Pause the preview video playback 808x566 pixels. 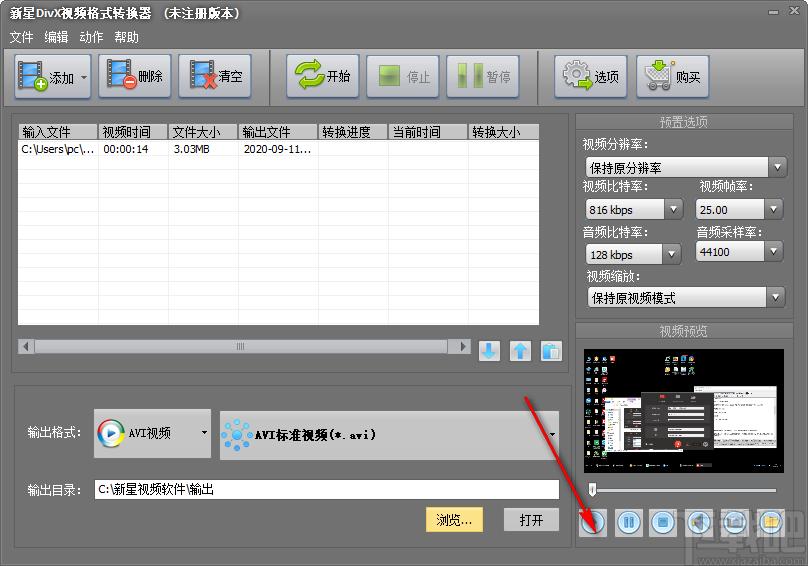(x=629, y=523)
